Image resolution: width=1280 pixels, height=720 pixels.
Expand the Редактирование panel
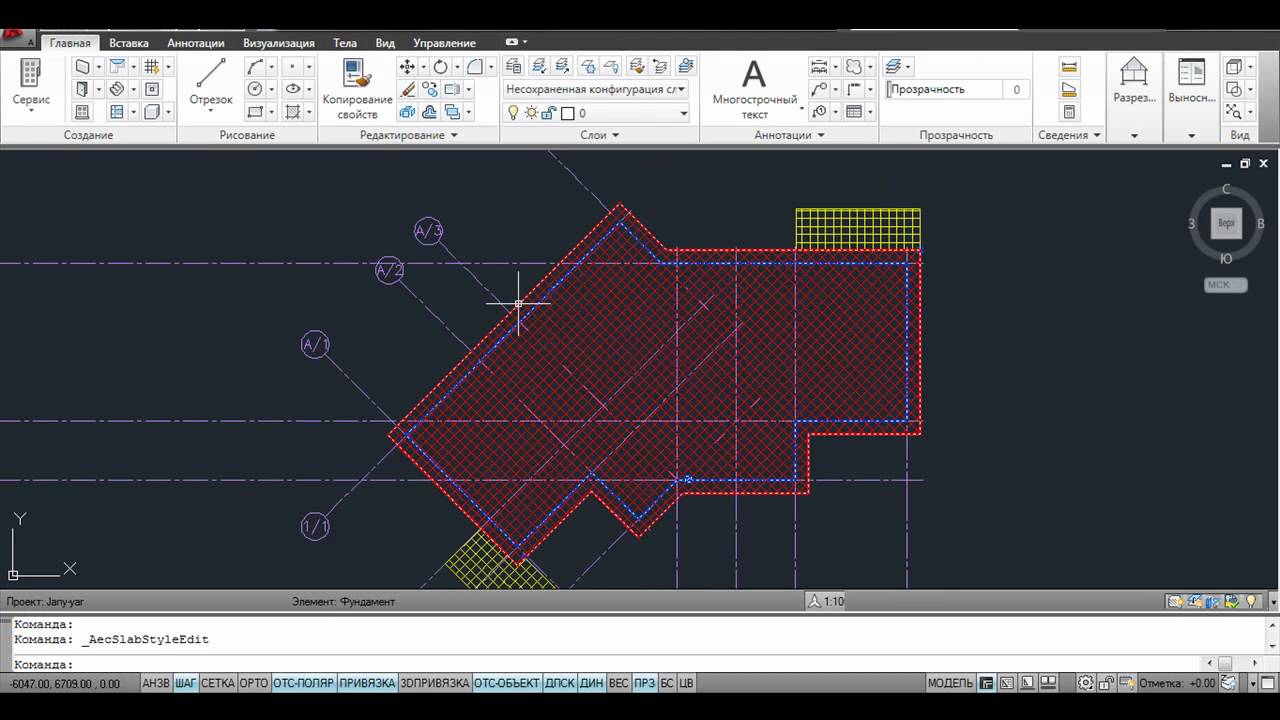coord(409,135)
